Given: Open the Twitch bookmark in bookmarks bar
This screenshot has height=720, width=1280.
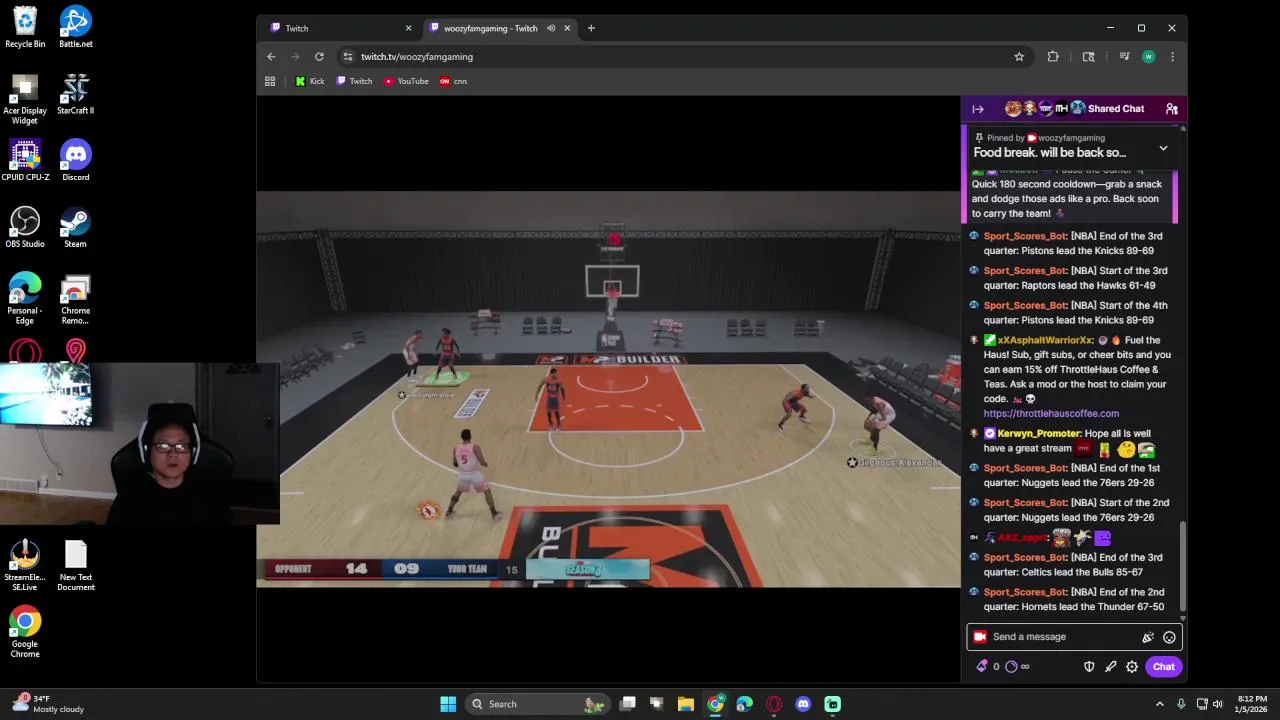Looking at the screenshot, I should [x=354, y=81].
